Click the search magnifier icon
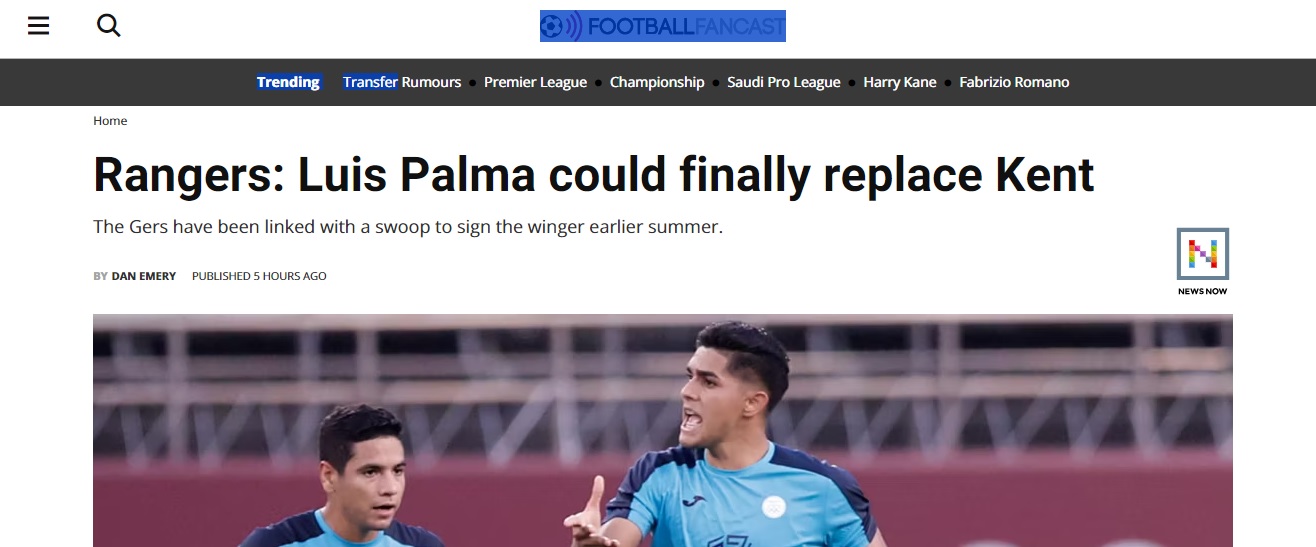Image resolution: width=1316 pixels, height=547 pixels. coord(108,26)
